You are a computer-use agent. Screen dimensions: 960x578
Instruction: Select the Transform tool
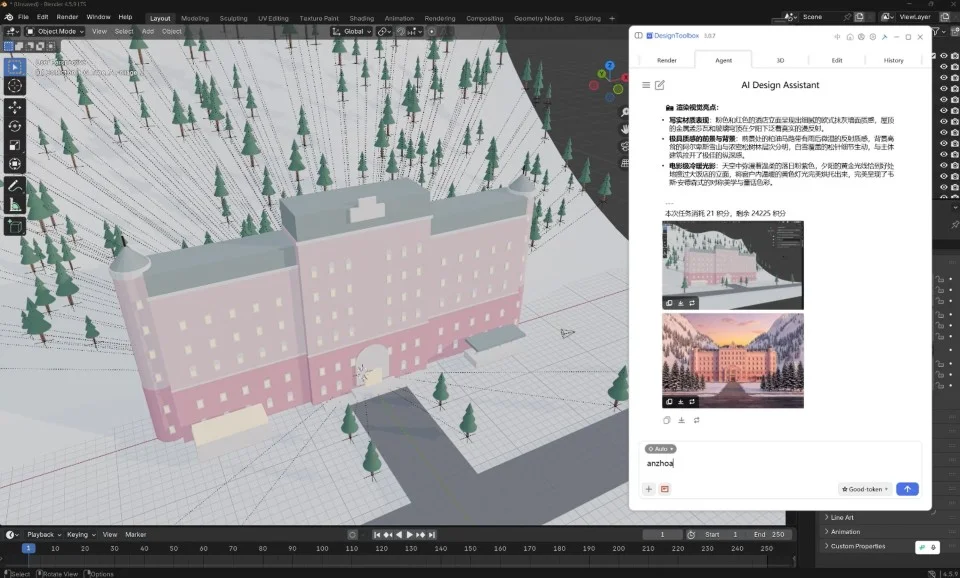pyautogui.click(x=15, y=164)
